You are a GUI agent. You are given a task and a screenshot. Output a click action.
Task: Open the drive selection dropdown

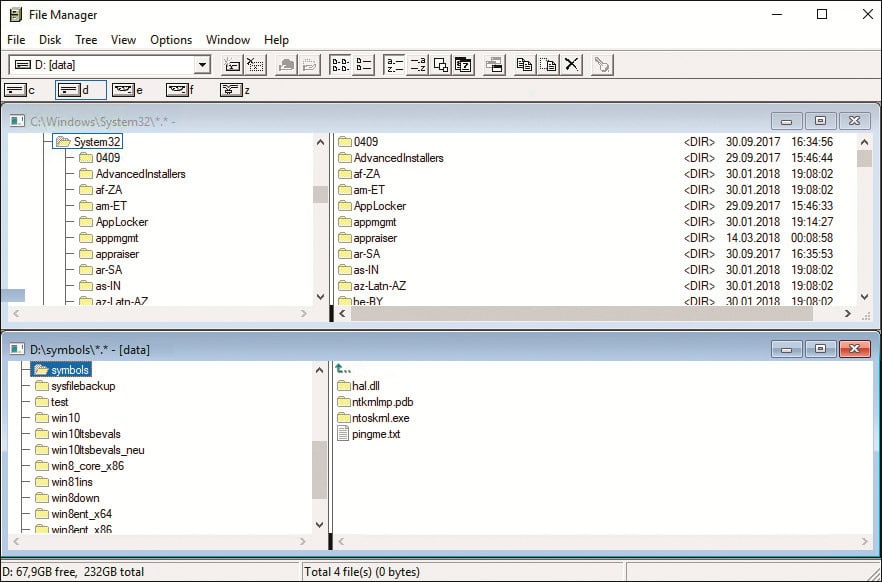pyautogui.click(x=203, y=63)
